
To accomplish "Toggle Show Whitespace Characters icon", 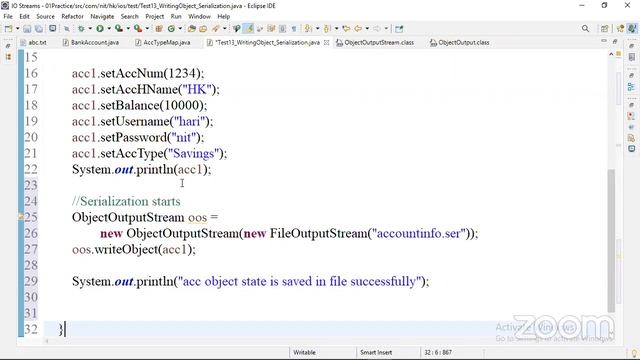I will 293,29.
